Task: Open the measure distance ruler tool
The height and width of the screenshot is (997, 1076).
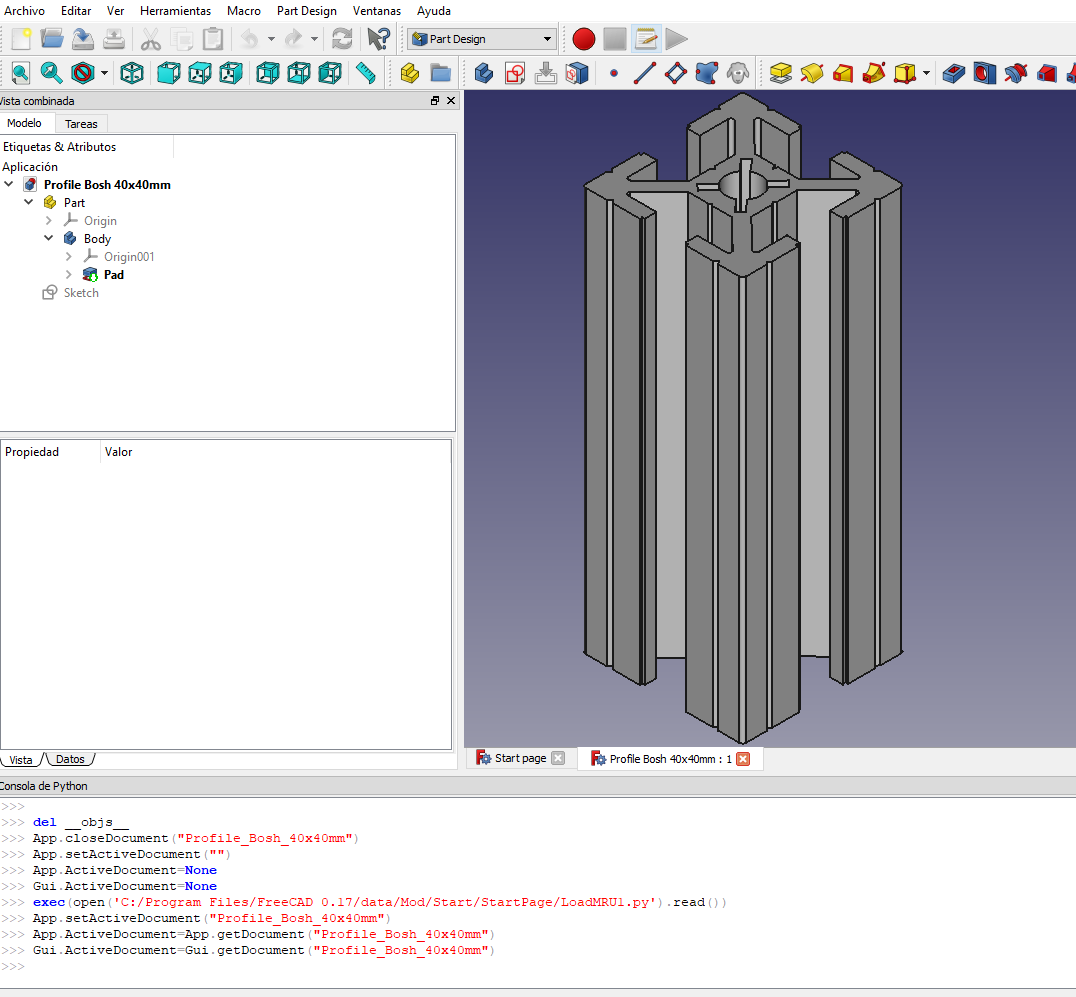Action: click(366, 73)
